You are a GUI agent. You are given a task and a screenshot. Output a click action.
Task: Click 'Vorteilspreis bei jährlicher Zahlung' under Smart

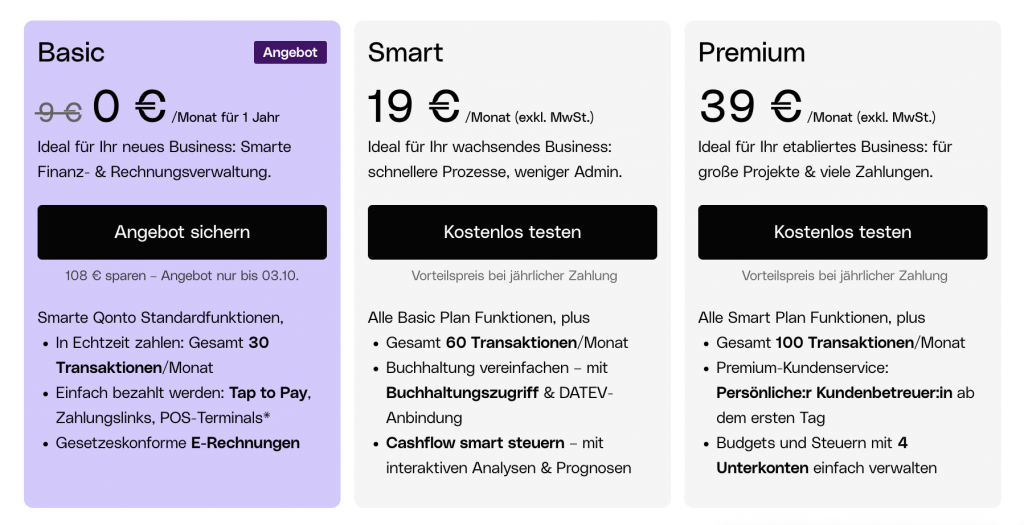pos(514,276)
